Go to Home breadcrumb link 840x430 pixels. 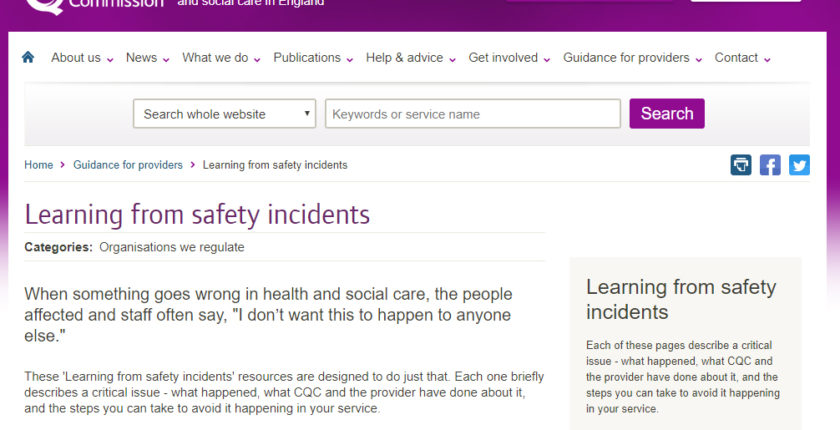[39, 165]
